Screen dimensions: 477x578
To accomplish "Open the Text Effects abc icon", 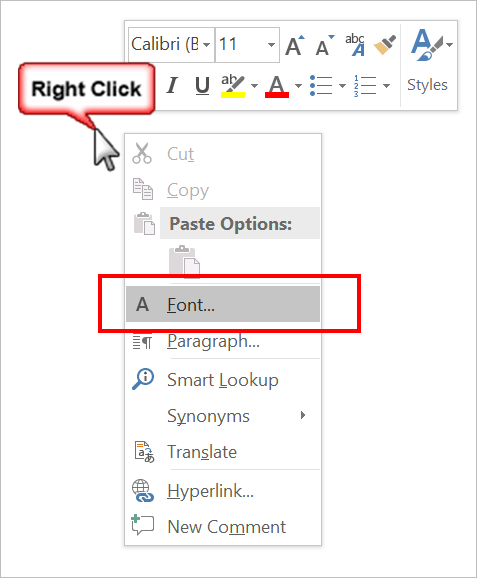I will coord(355,45).
